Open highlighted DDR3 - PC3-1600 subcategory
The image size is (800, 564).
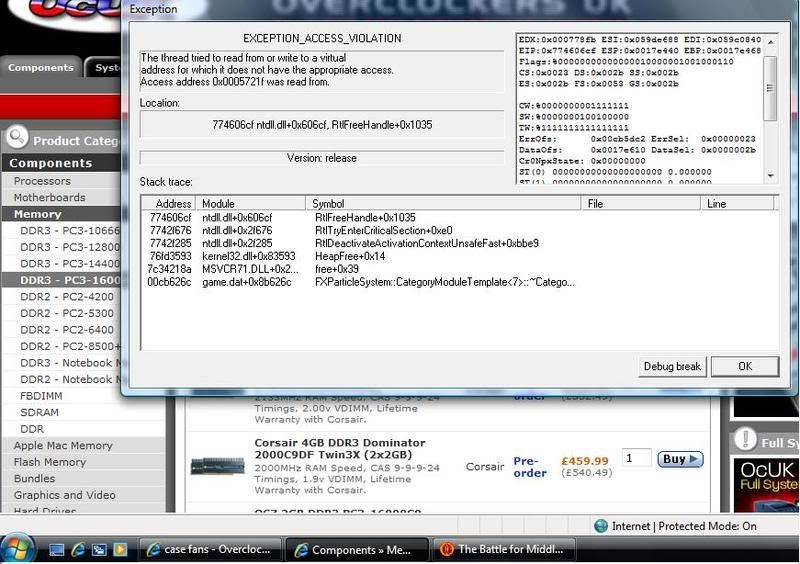[x=70, y=280]
